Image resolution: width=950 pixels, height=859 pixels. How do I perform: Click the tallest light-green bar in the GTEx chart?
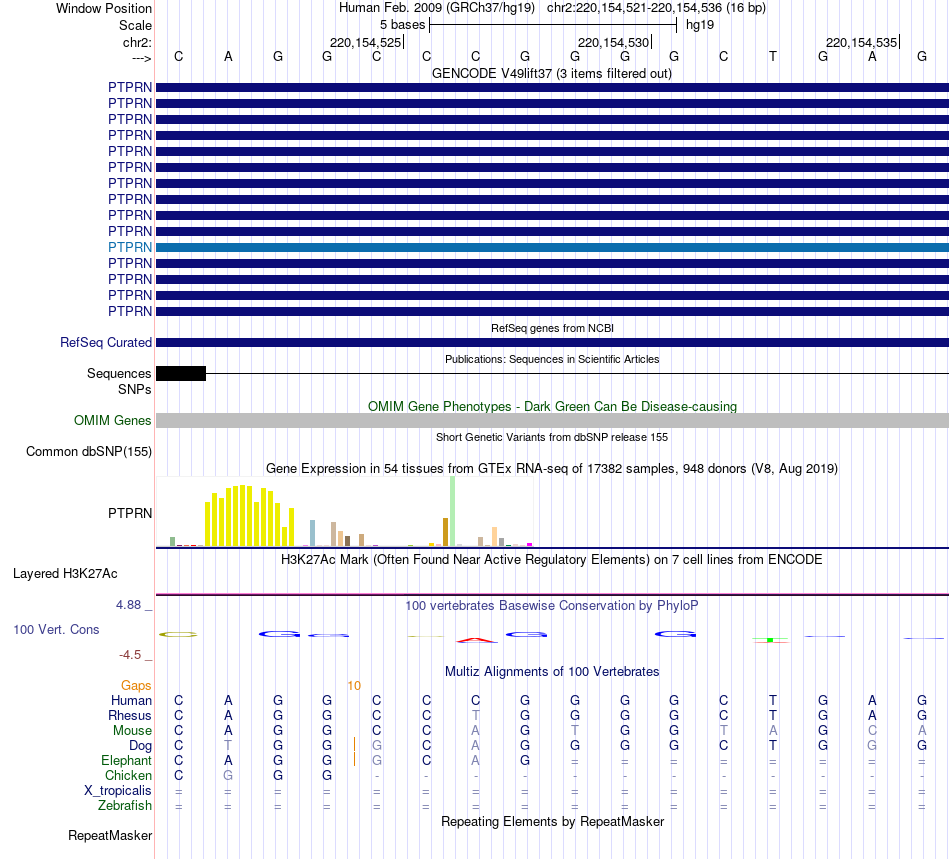[x=453, y=511]
